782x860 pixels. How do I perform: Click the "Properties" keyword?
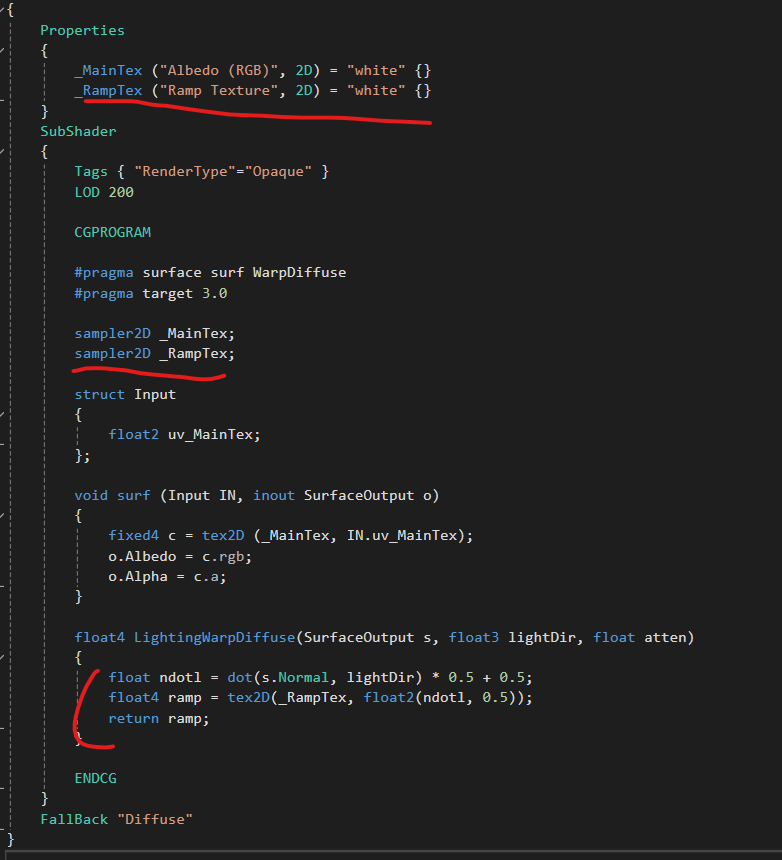pos(82,30)
